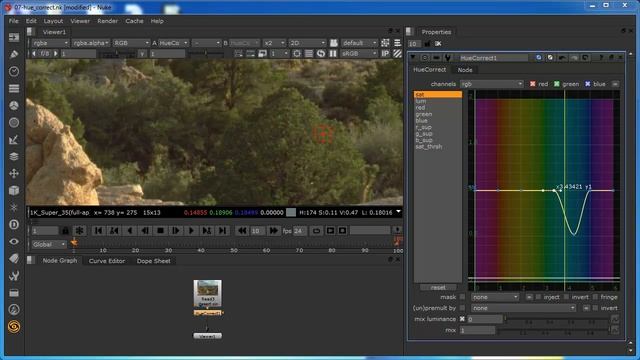Open the Layout menu
This screenshot has width=640, height=360.
click(53, 21)
